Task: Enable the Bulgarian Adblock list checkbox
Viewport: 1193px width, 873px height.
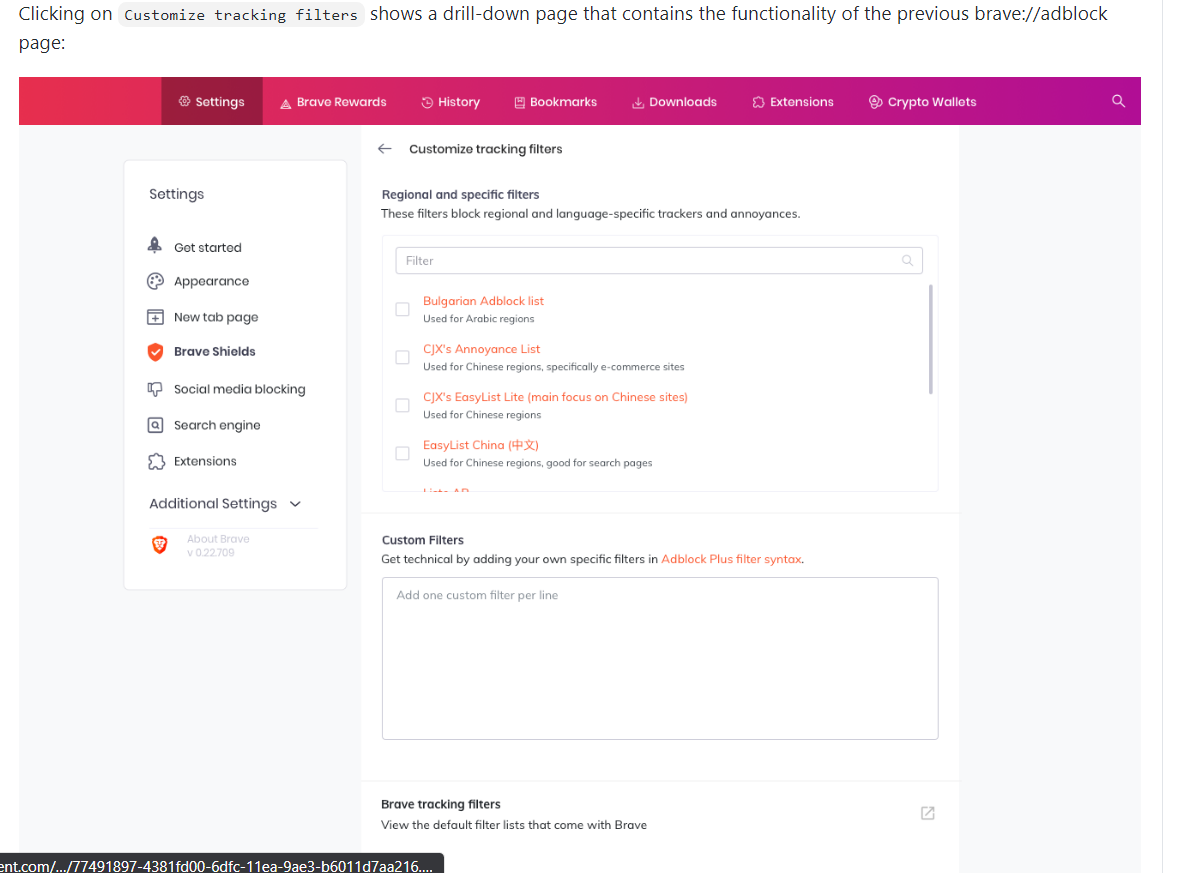Action: [x=402, y=309]
